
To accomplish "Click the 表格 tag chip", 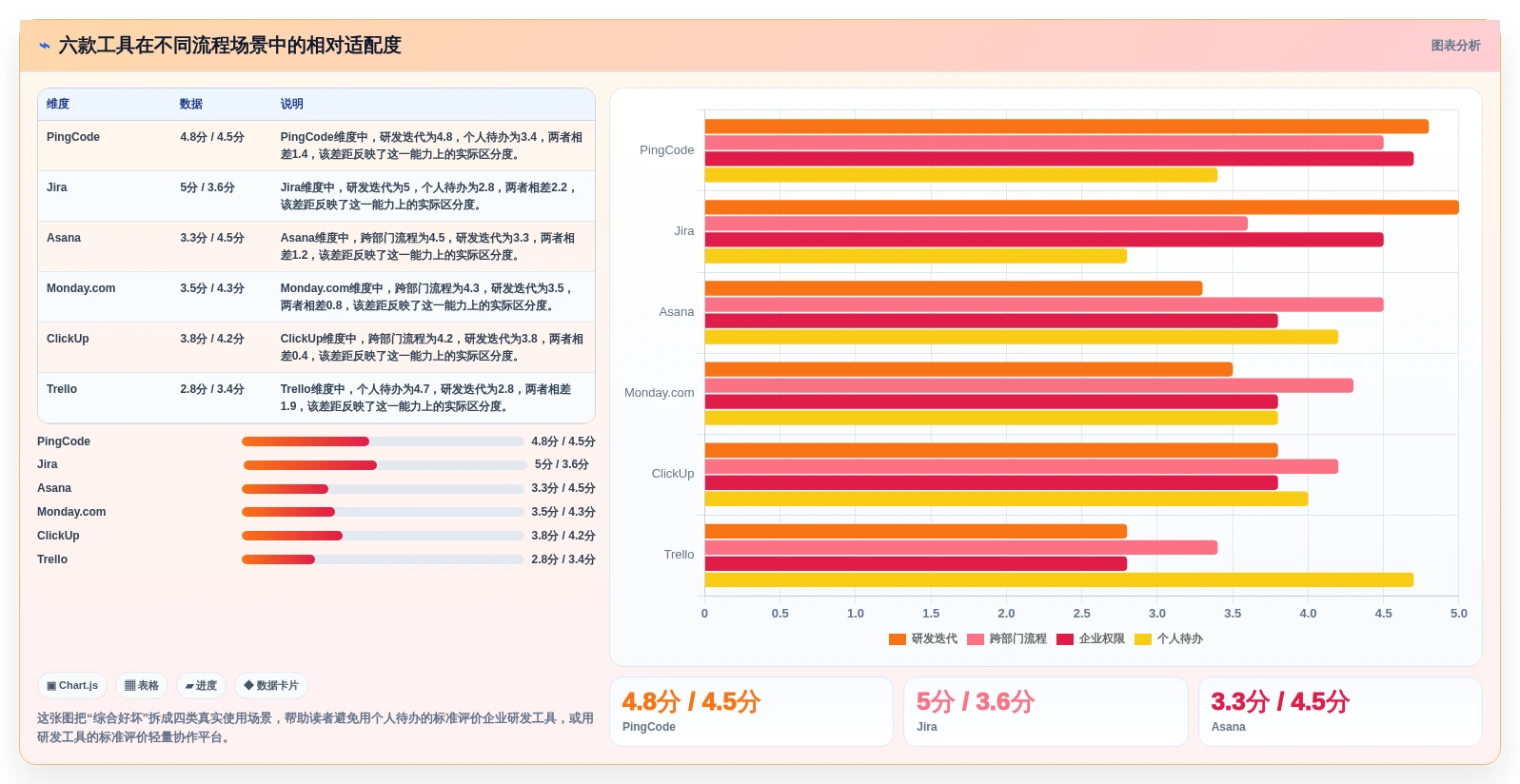I will pos(142,685).
